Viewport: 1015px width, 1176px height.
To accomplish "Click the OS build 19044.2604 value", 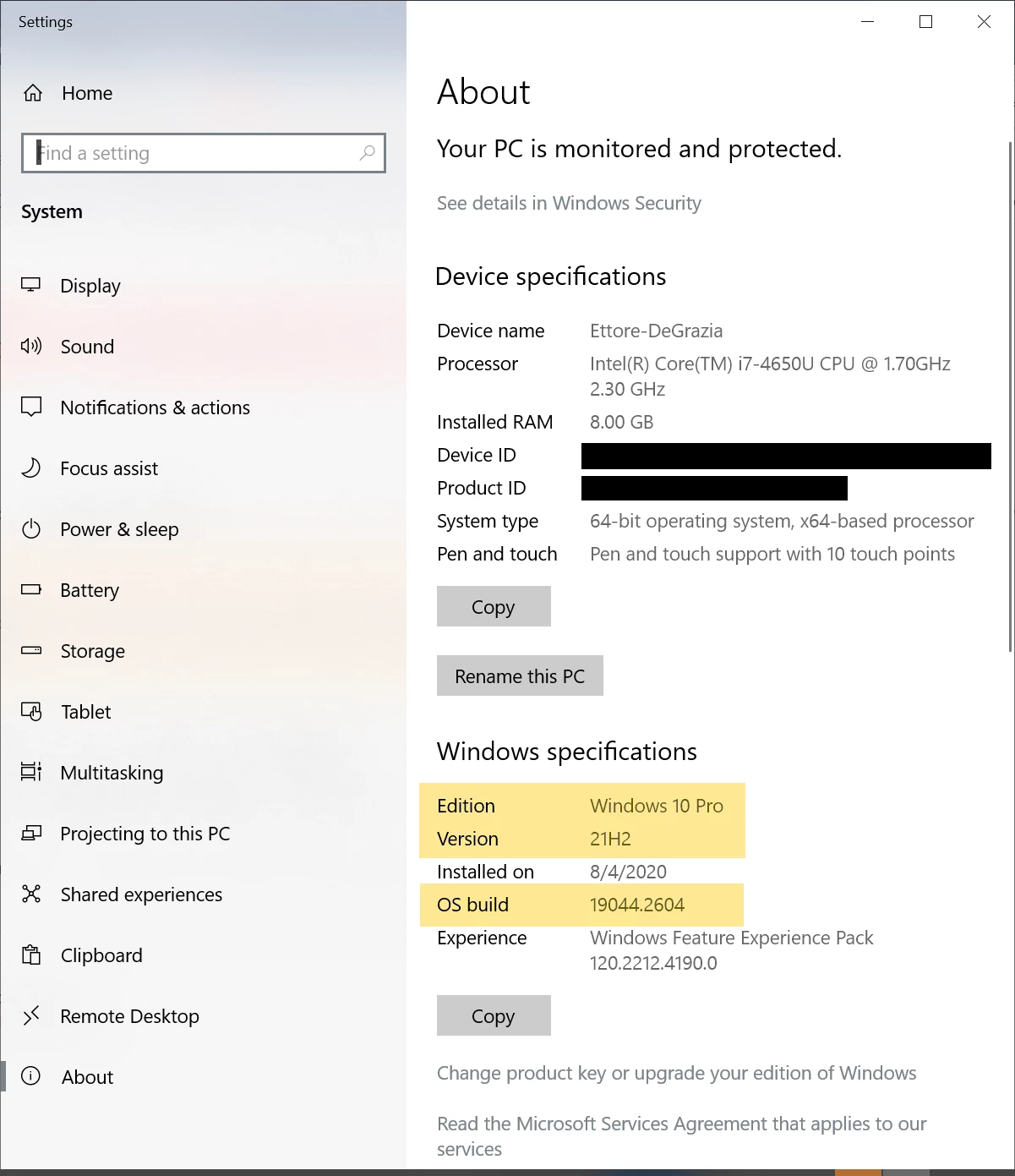I will (x=637, y=905).
